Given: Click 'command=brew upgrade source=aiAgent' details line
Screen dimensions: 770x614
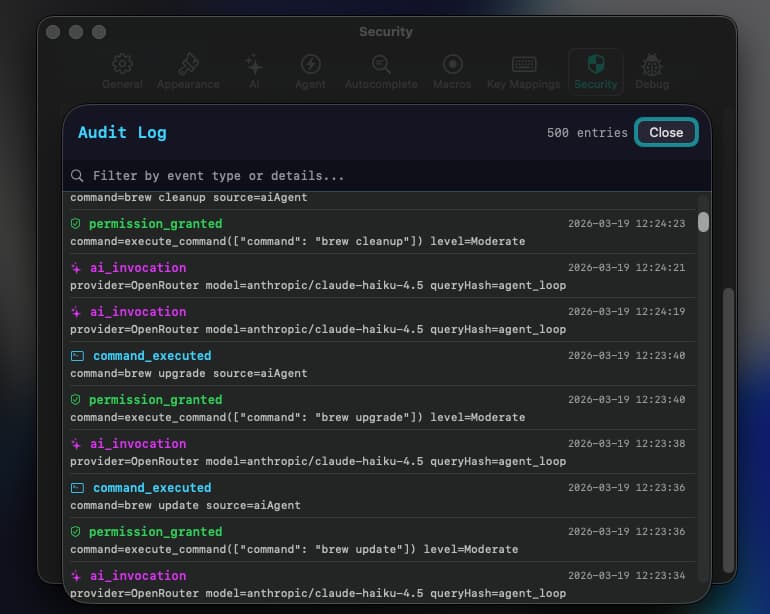Looking at the screenshot, I should pyautogui.click(x=189, y=374).
